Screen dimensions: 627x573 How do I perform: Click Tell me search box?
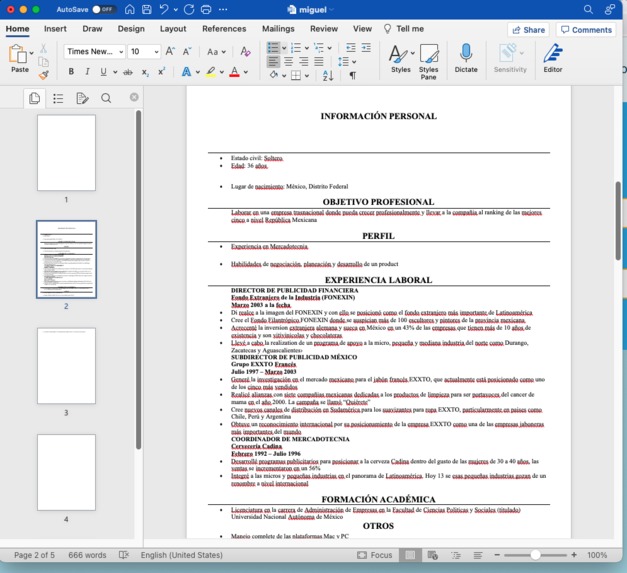(x=403, y=29)
